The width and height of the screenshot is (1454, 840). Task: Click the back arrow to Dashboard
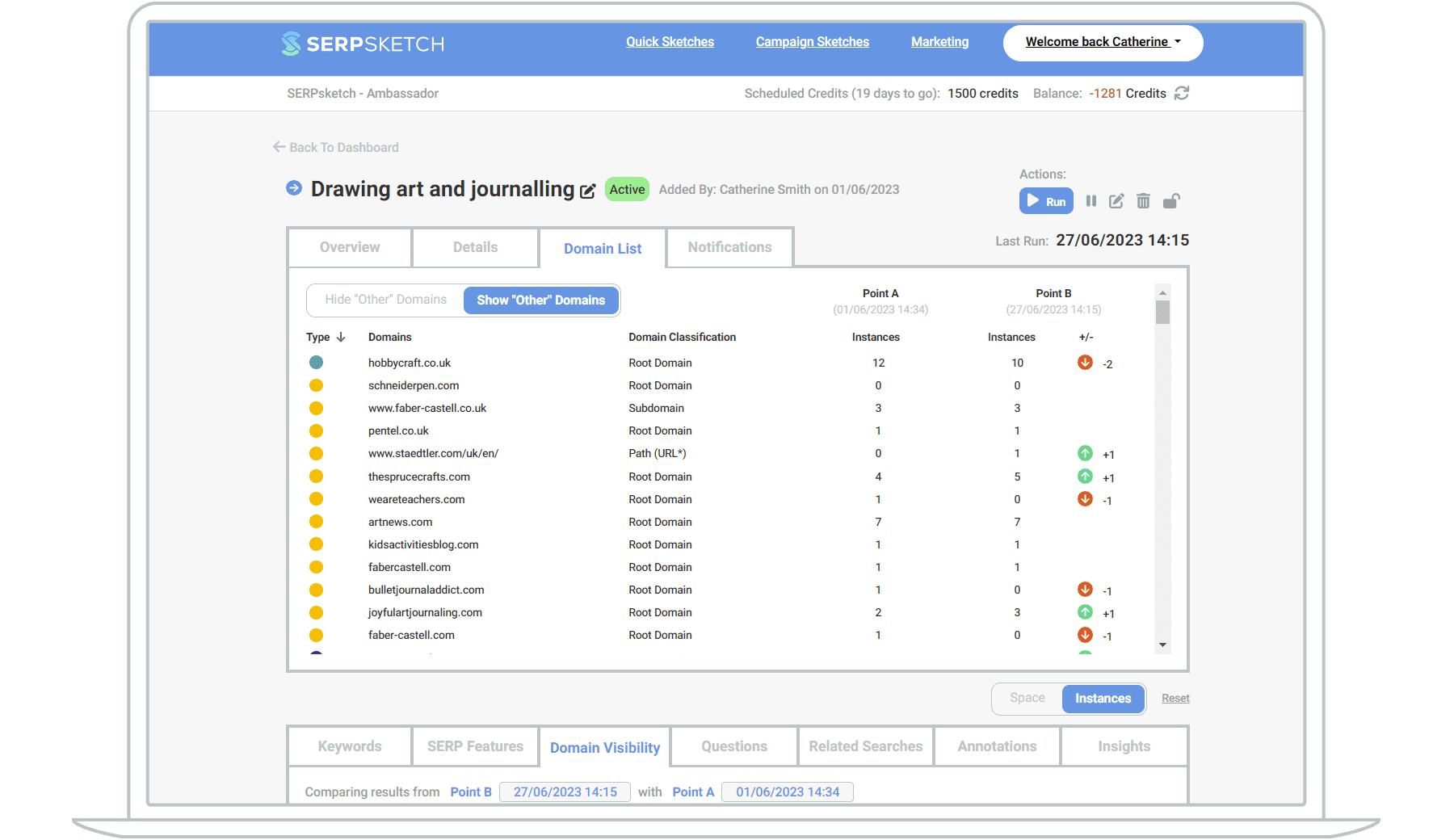click(279, 147)
